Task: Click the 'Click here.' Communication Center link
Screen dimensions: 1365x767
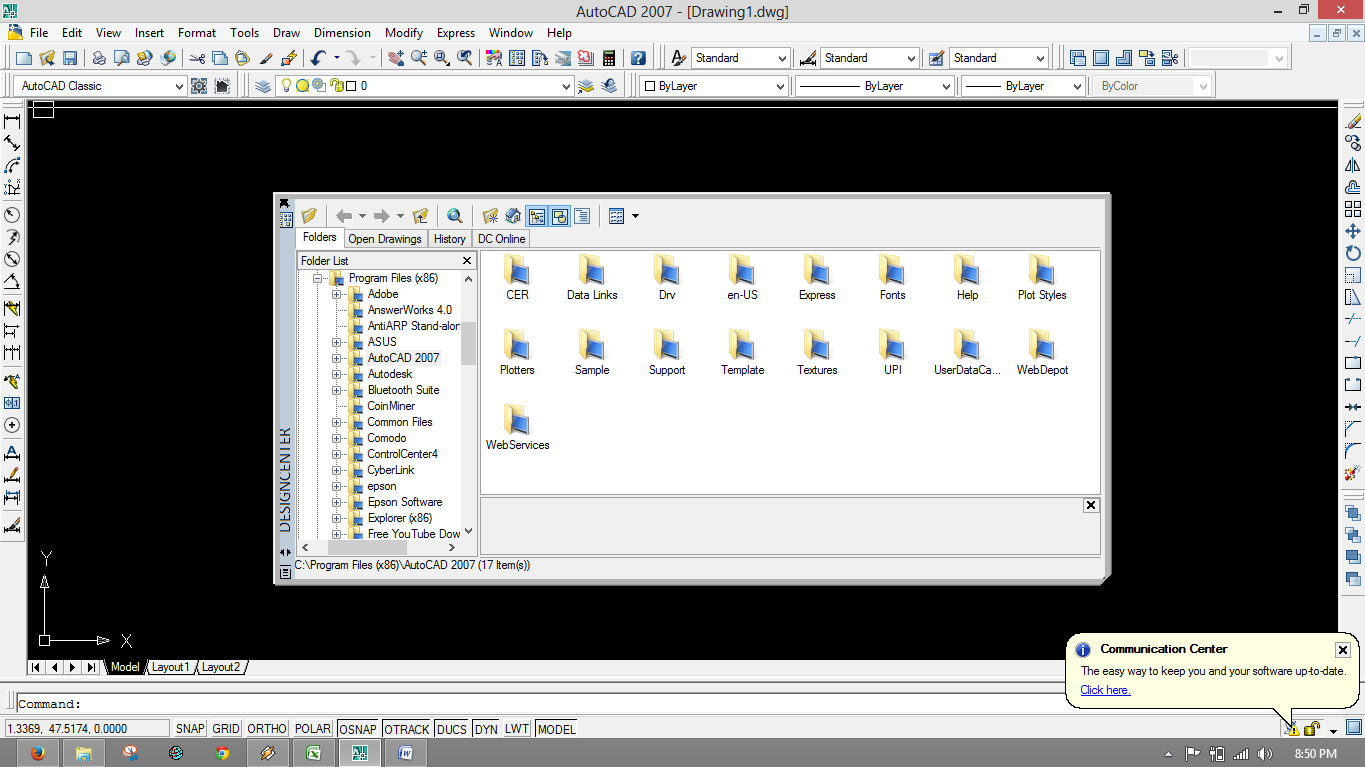Action: pos(1104,690)
